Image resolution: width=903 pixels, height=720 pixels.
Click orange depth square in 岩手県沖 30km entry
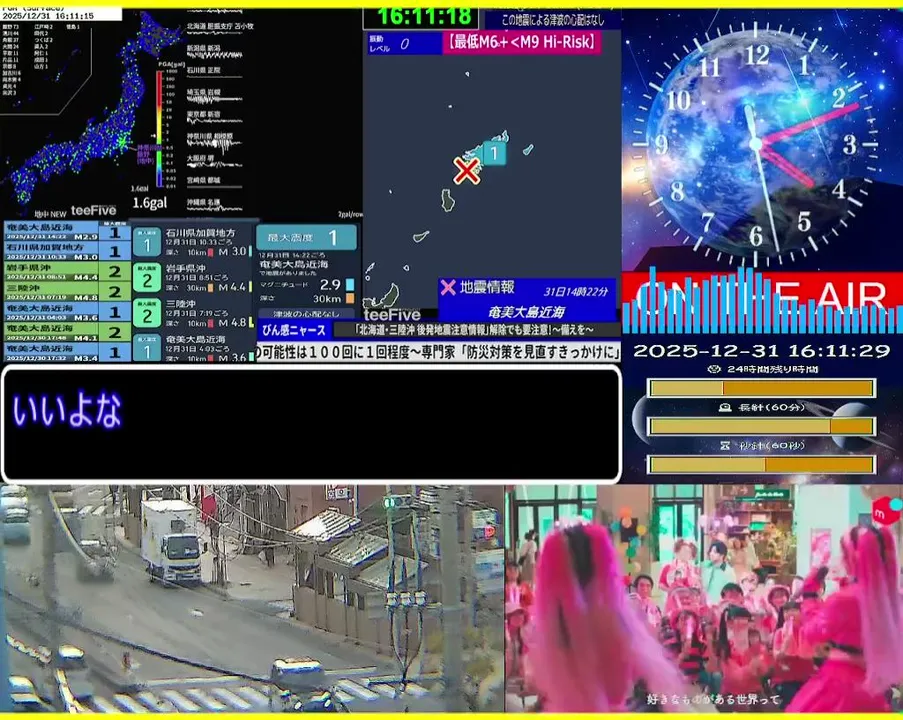point(211,287)
